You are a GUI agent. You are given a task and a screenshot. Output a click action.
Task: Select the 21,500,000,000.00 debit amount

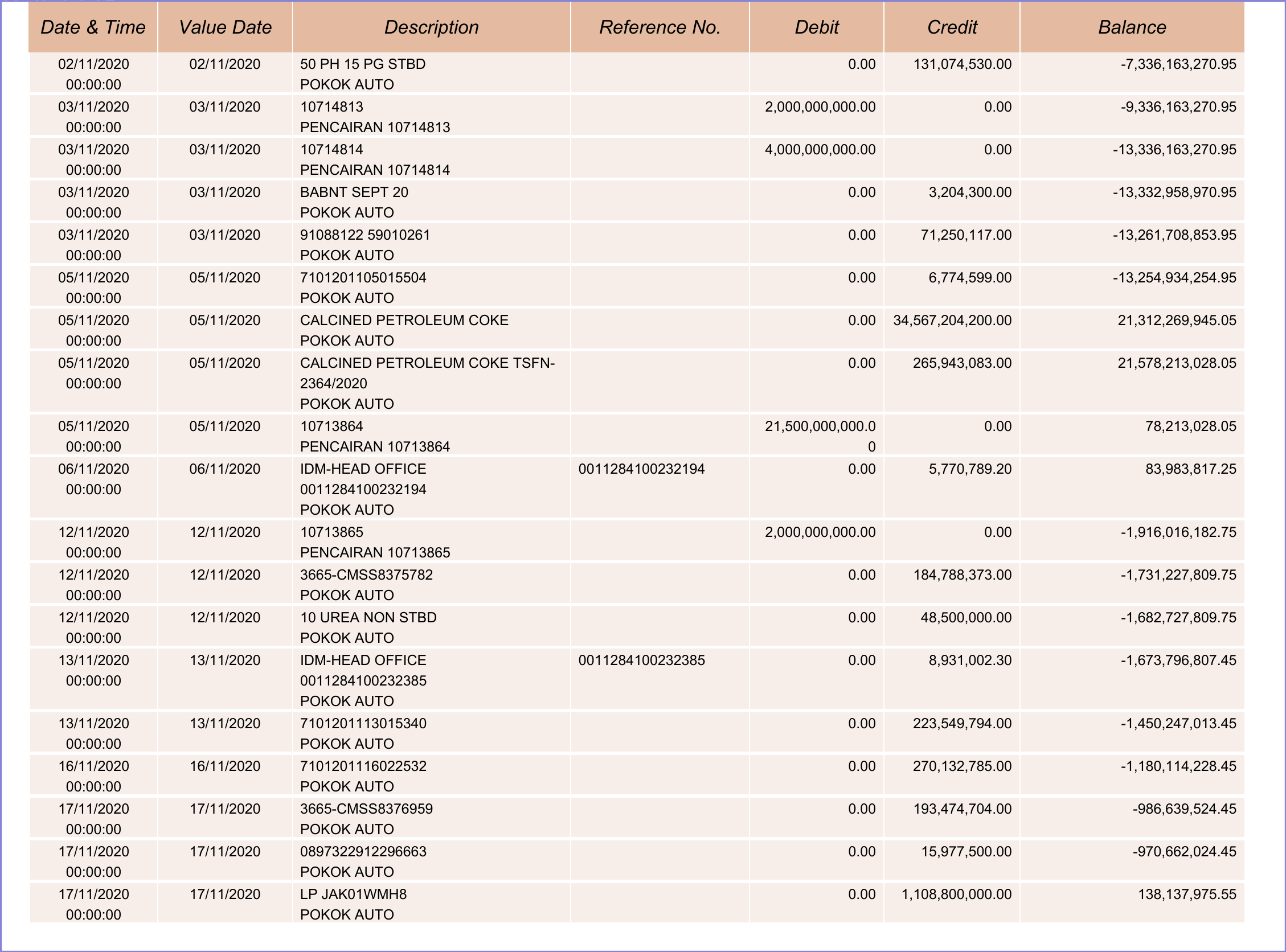[820, 427]
